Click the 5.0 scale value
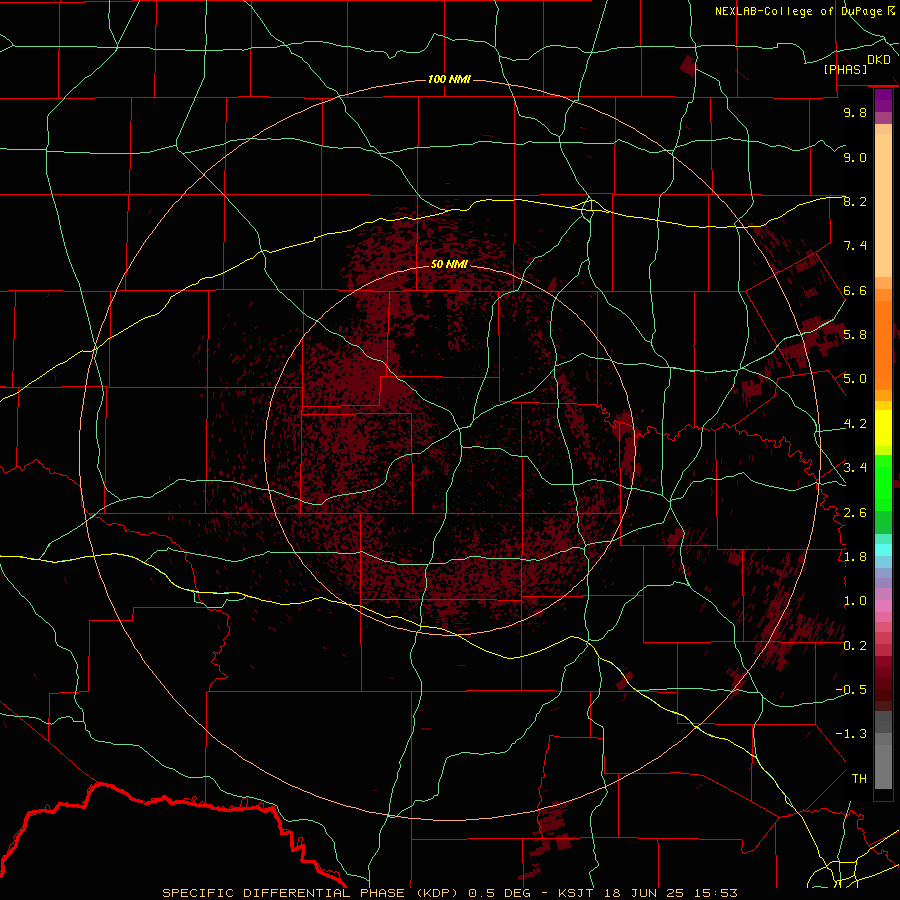 (x=855, y=379)
